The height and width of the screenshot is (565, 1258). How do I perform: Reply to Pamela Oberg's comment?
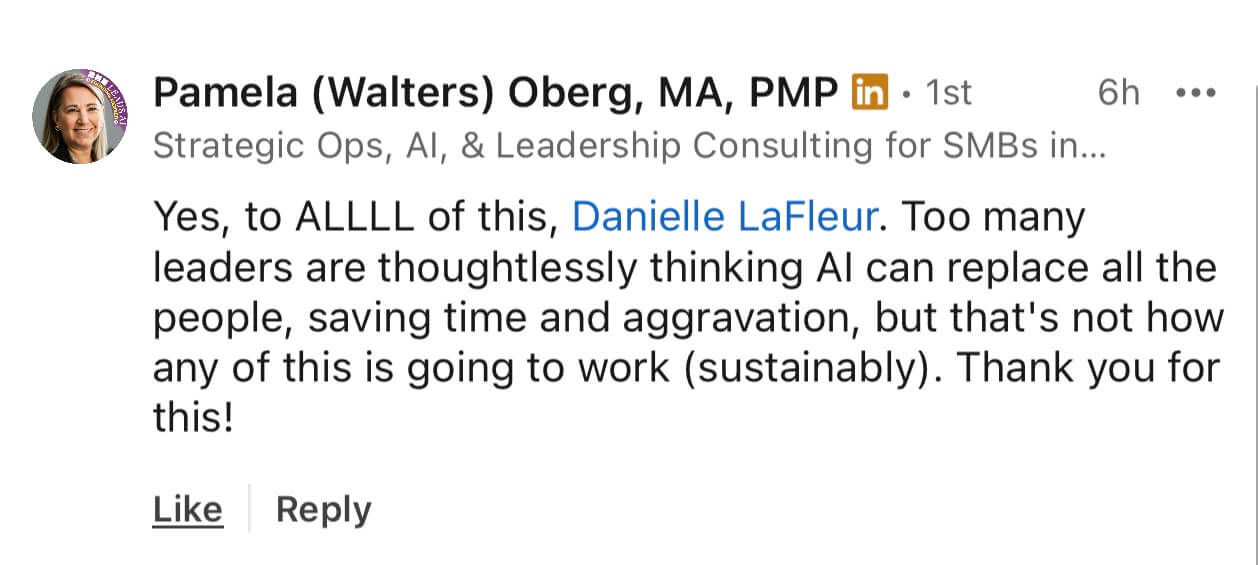click(323, 510)
